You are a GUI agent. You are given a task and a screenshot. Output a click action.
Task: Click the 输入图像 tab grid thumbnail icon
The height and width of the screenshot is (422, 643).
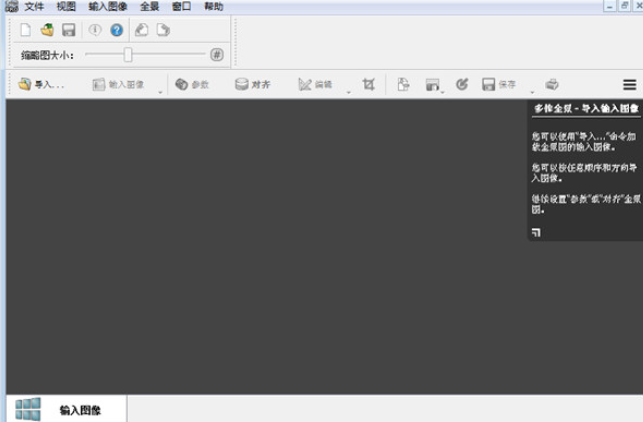point(28,409)
